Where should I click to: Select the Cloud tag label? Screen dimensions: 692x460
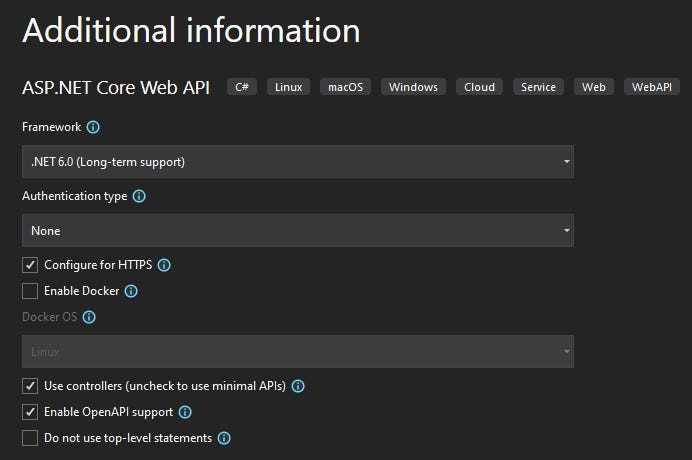479,87
